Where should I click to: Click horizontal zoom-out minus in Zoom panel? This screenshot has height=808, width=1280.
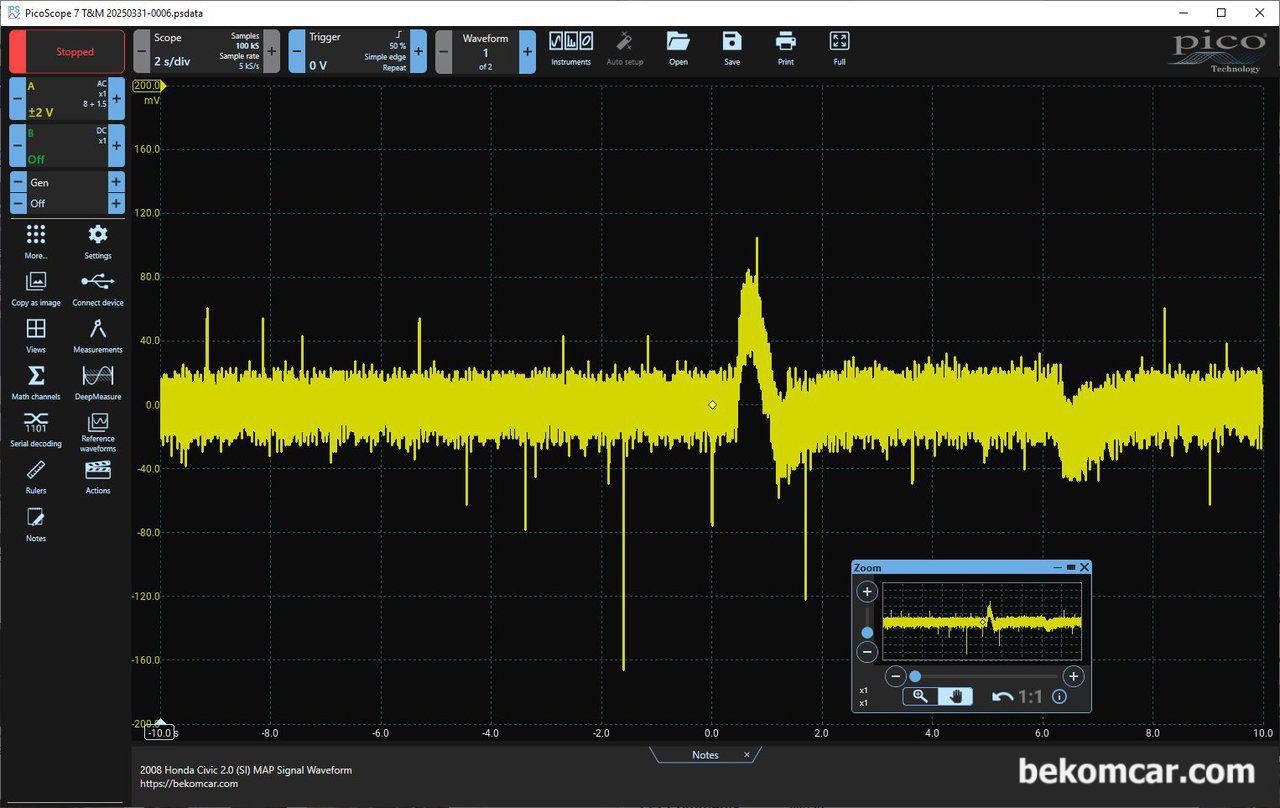click(x=896, y=676)
